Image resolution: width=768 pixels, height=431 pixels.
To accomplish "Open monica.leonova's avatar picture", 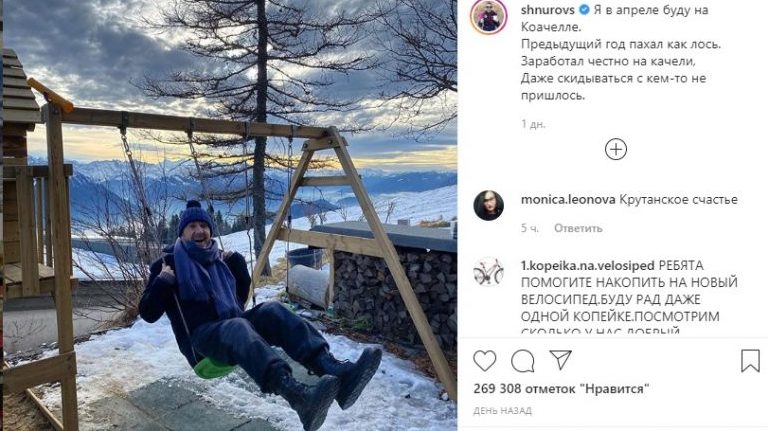I will pyautogui.click(x=488, y=206).
